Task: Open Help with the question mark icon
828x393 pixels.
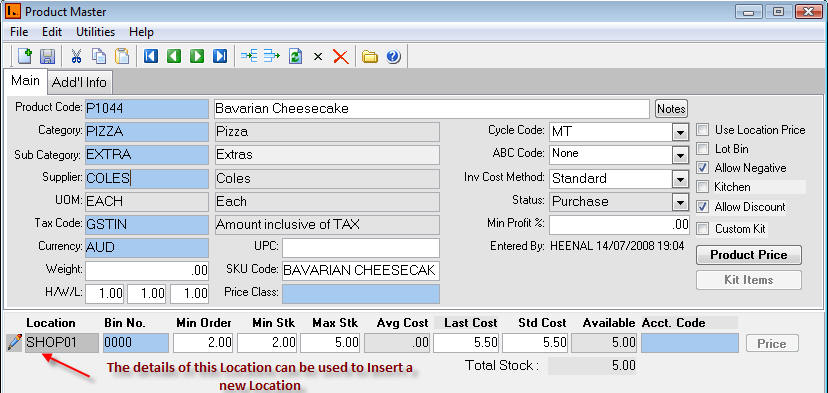Action: tap(393, 57)
